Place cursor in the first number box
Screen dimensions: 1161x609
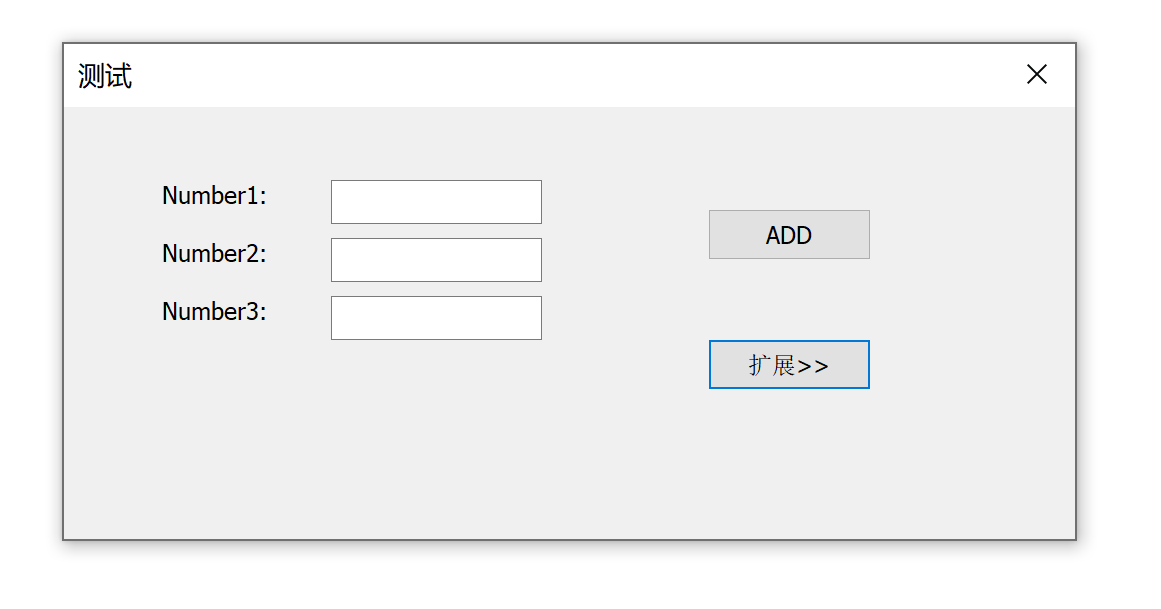click(436, 202)
